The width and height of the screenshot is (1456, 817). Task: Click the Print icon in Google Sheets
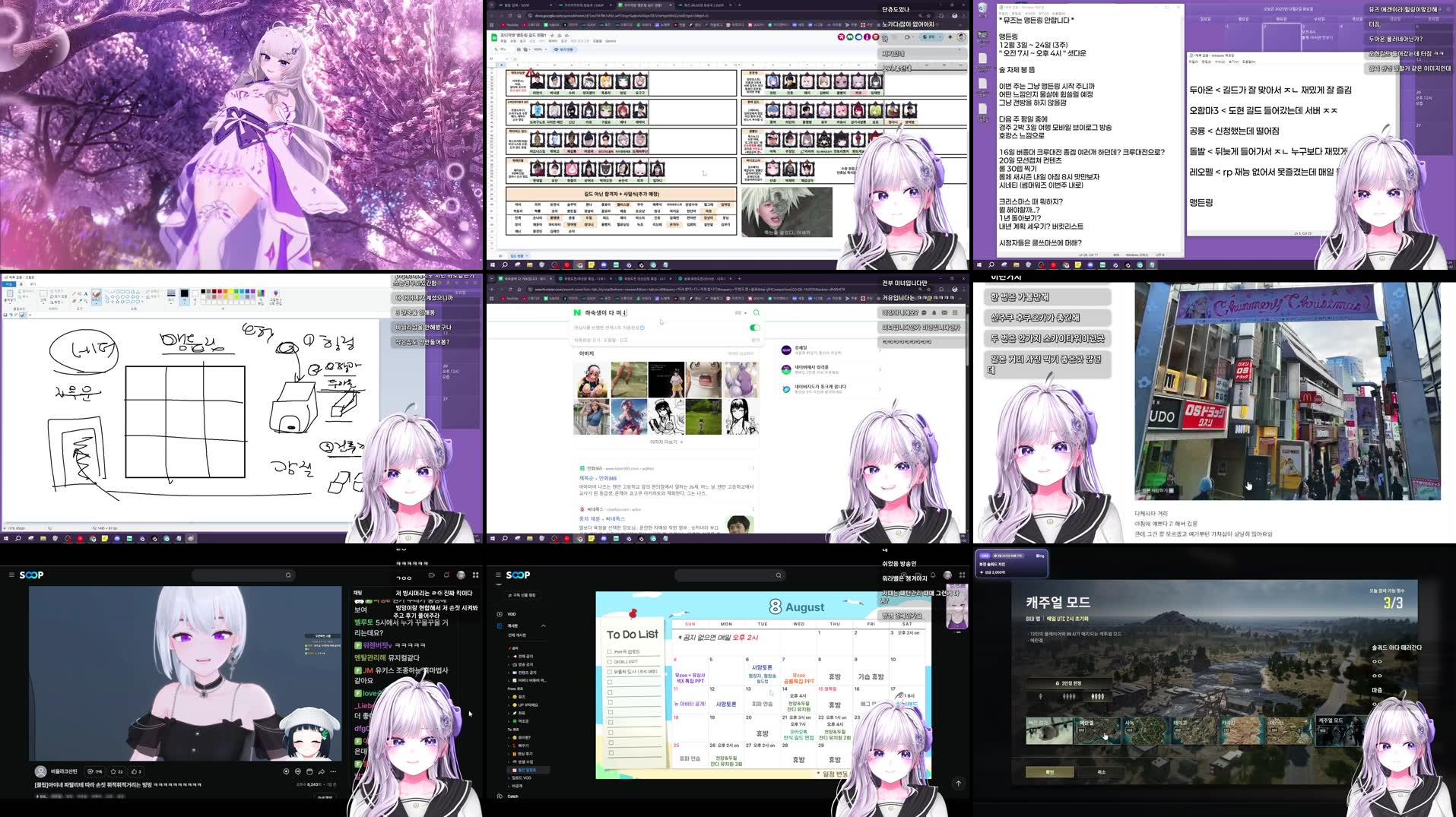coord(519,49)
